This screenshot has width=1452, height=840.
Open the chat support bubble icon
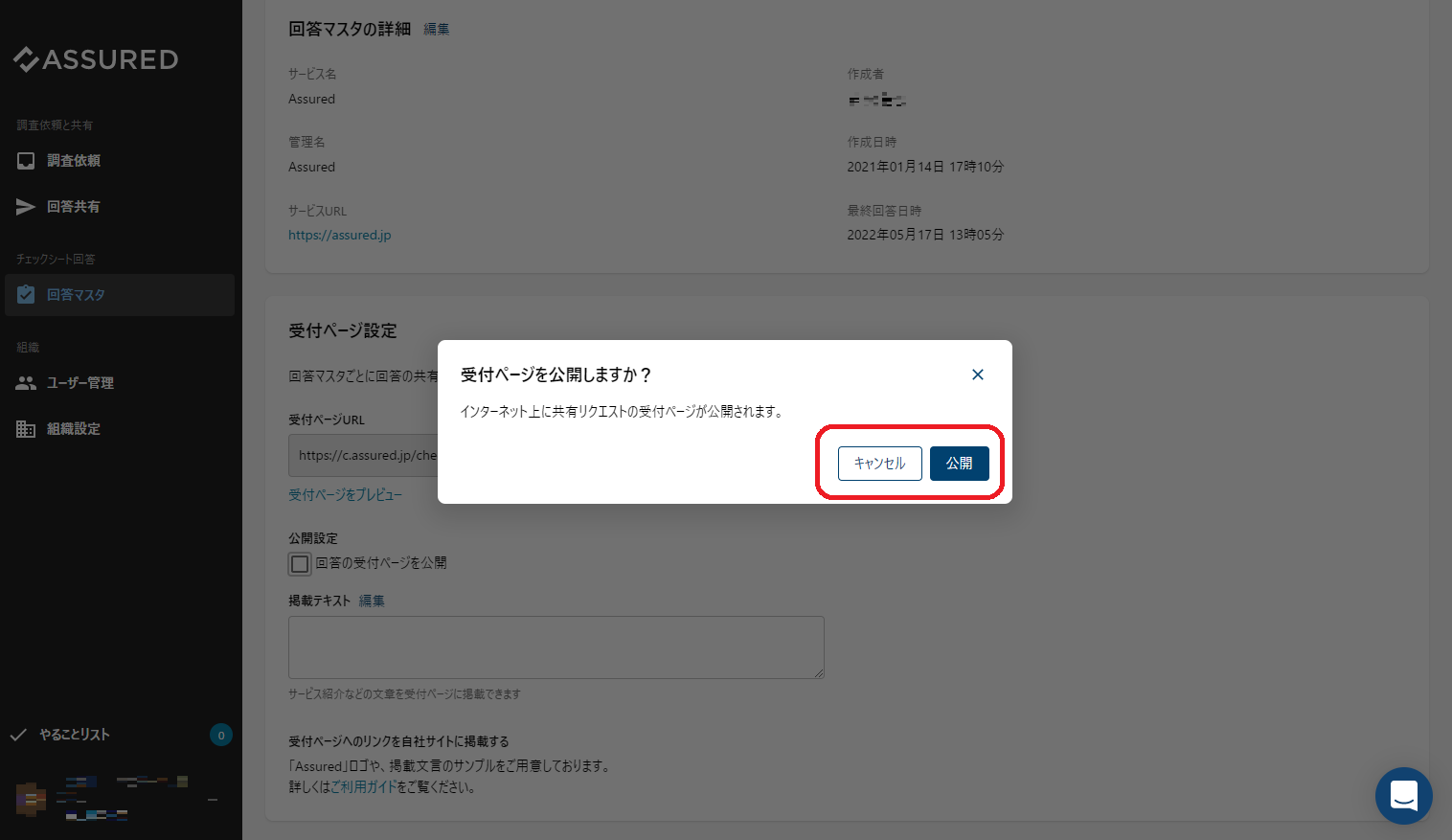pos(1404,796)
